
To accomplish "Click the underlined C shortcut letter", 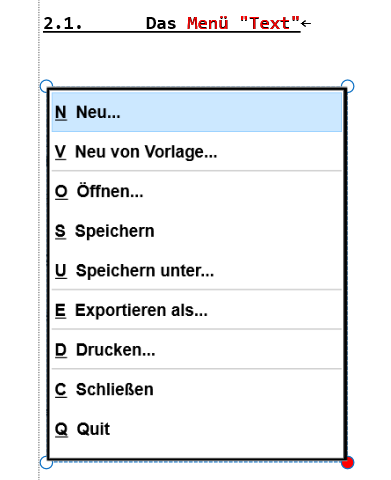I will coord(61,390).
